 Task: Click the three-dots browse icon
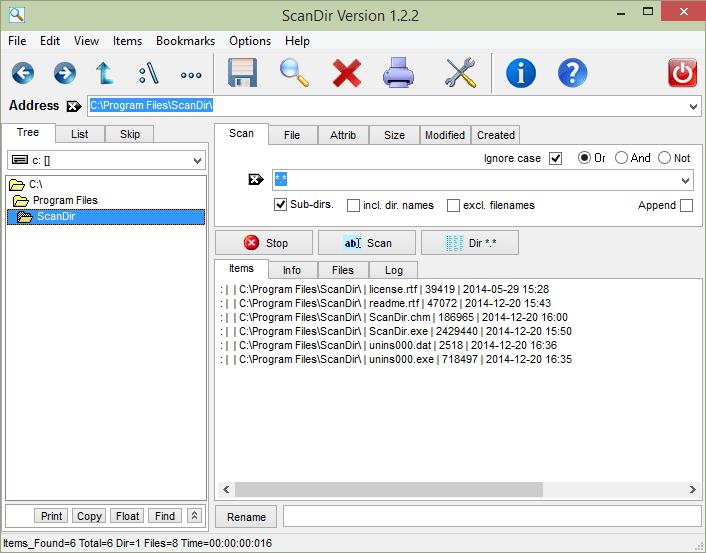pos(191,75)
